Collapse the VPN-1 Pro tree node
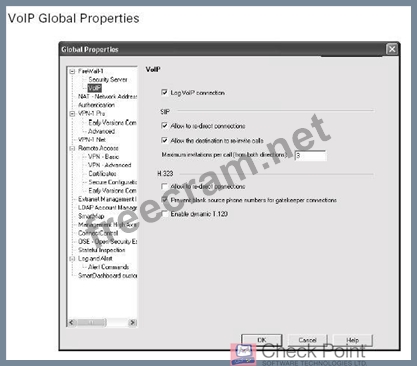The width and height of the screenshot is (417, 366). click(72, 114)
